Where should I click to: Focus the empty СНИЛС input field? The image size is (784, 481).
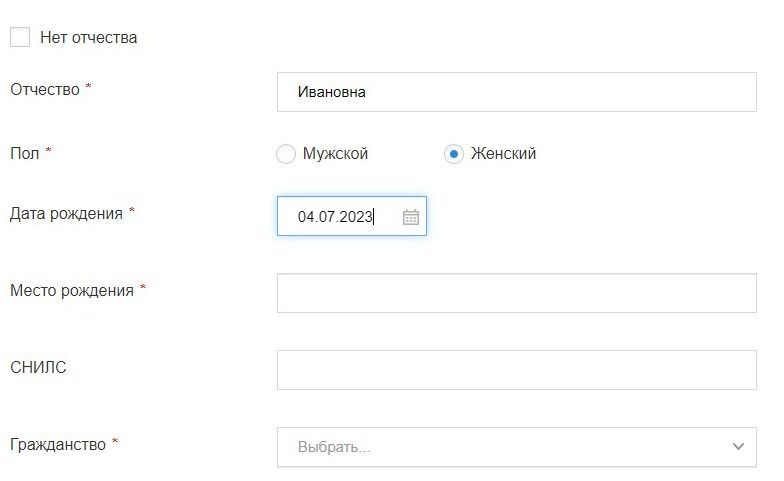(516, 370)
